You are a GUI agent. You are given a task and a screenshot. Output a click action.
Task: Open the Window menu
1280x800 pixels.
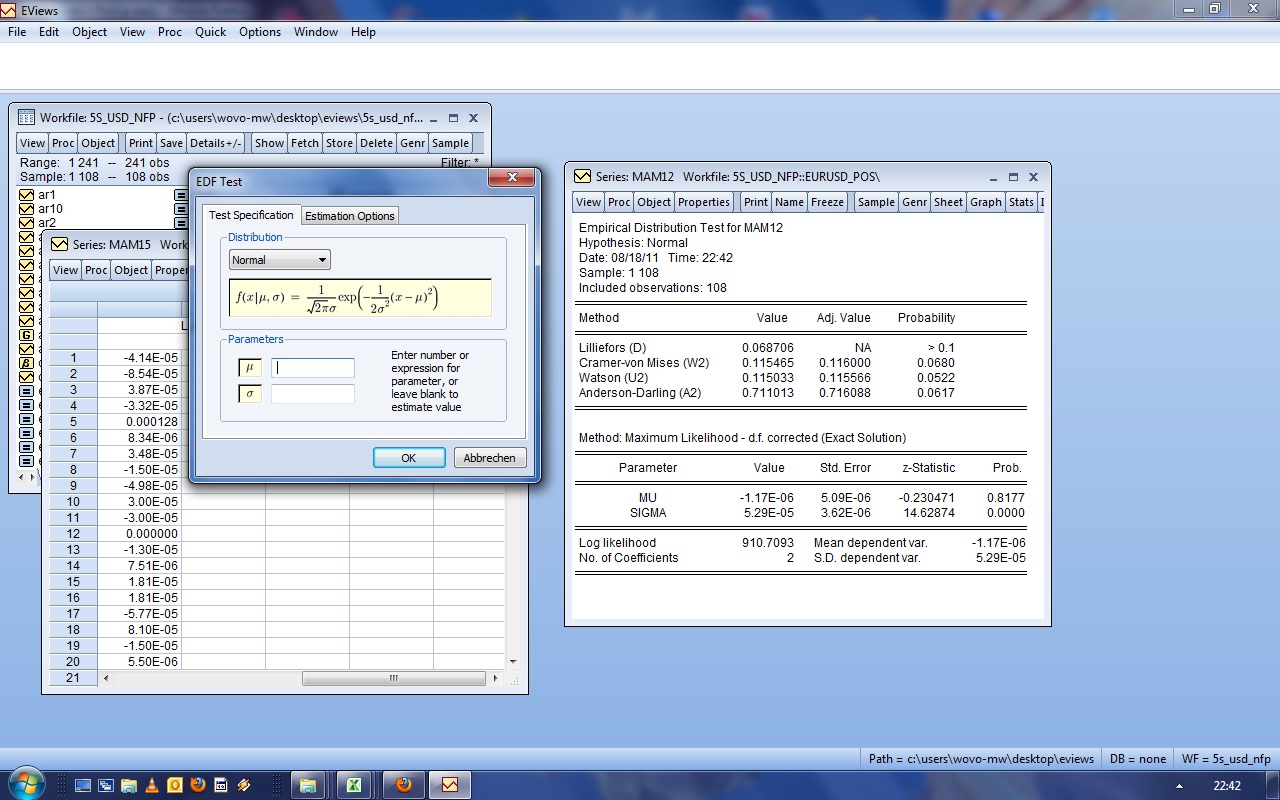pos(316,32)
